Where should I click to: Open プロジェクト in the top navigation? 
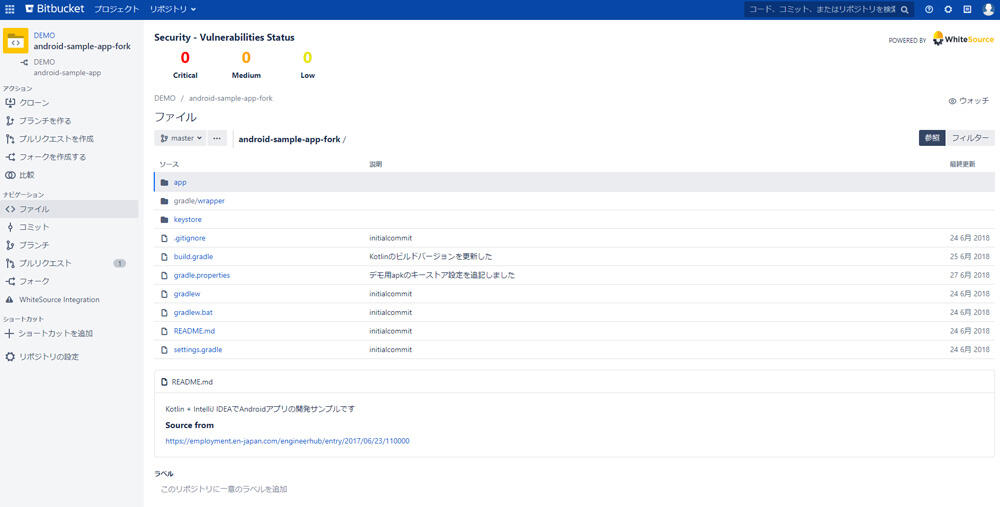116,9
